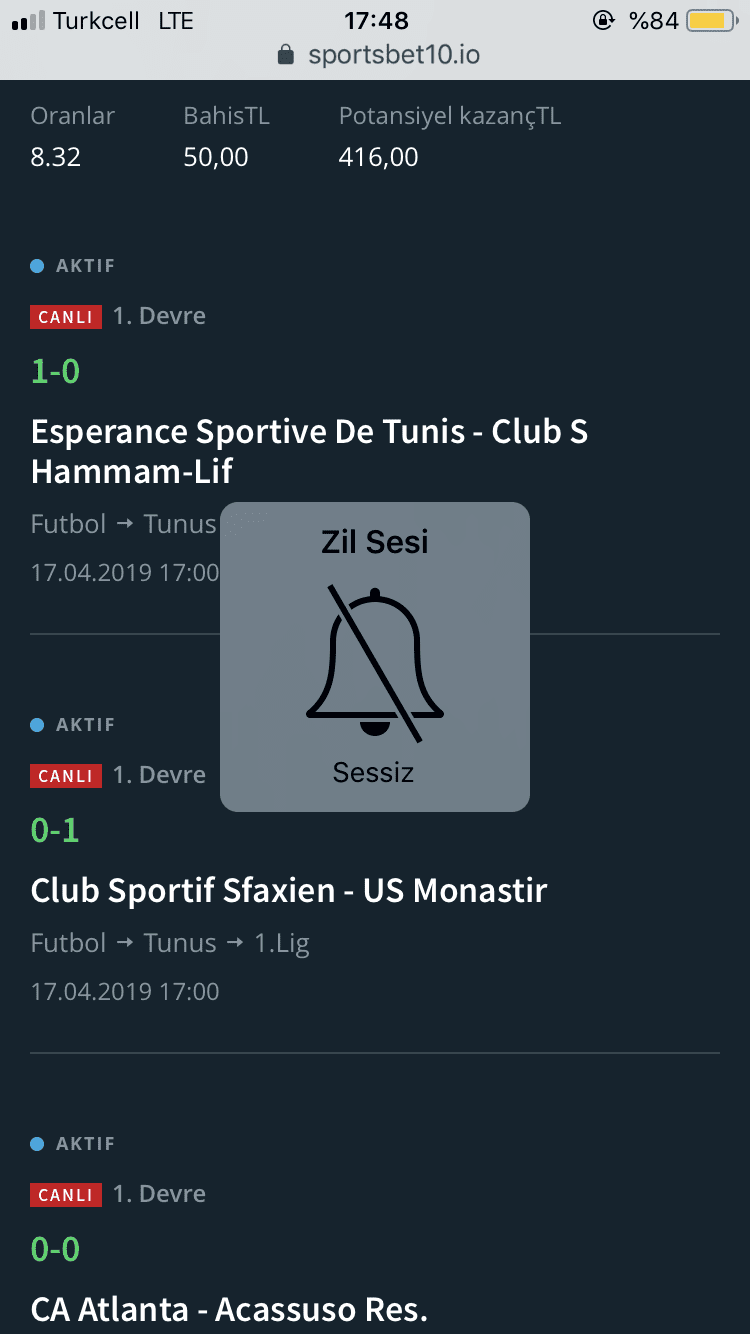Tap the lock icon in the address bar
The height and width of the screenshot is (1334, 750).
pyautogui.click(x=286, y=54)
